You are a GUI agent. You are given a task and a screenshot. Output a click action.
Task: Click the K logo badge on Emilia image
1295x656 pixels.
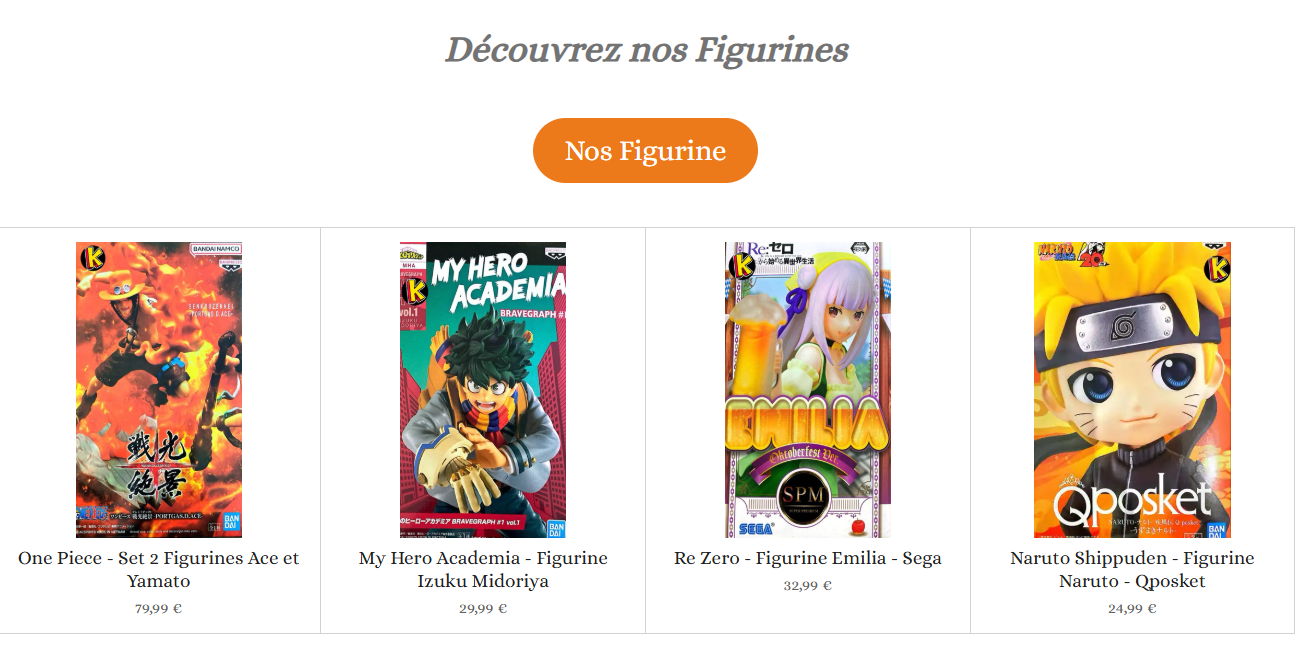click(743, 266)
